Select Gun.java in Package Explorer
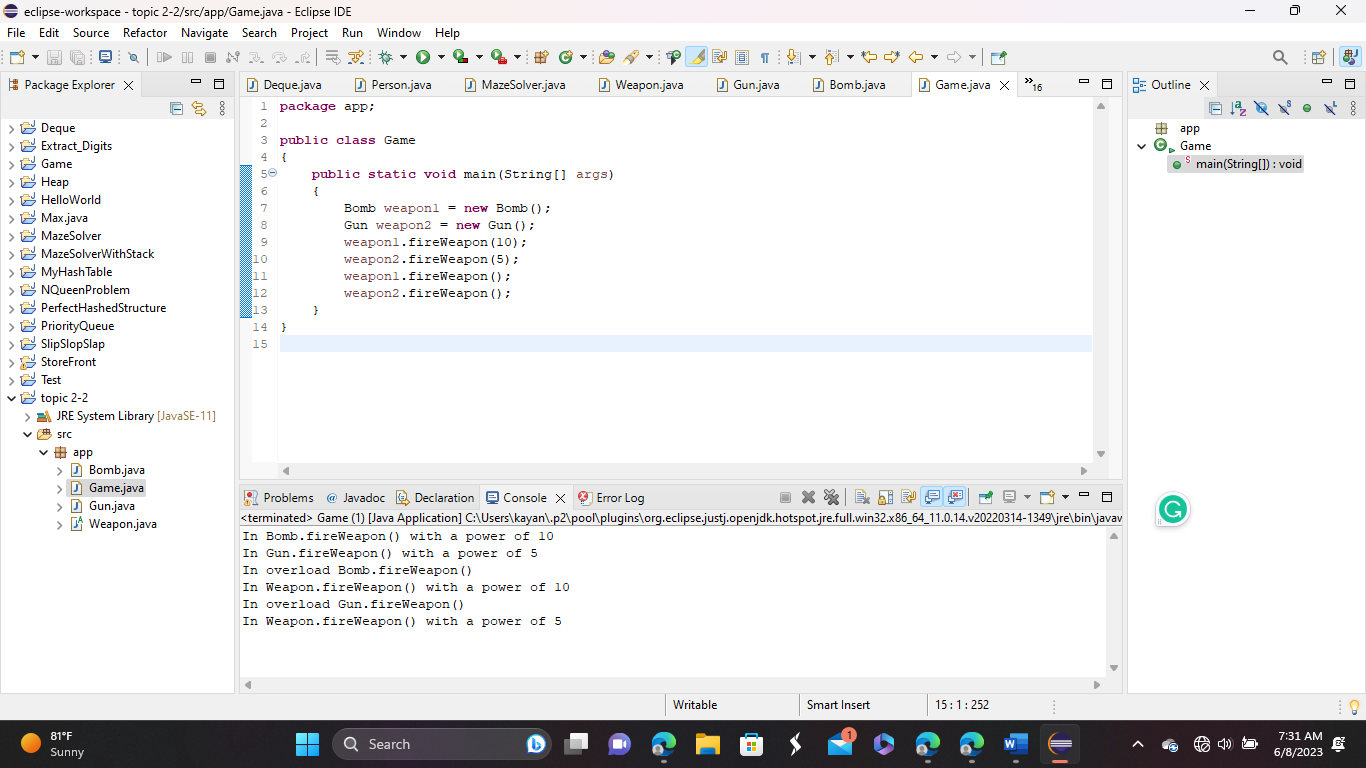 112,506
